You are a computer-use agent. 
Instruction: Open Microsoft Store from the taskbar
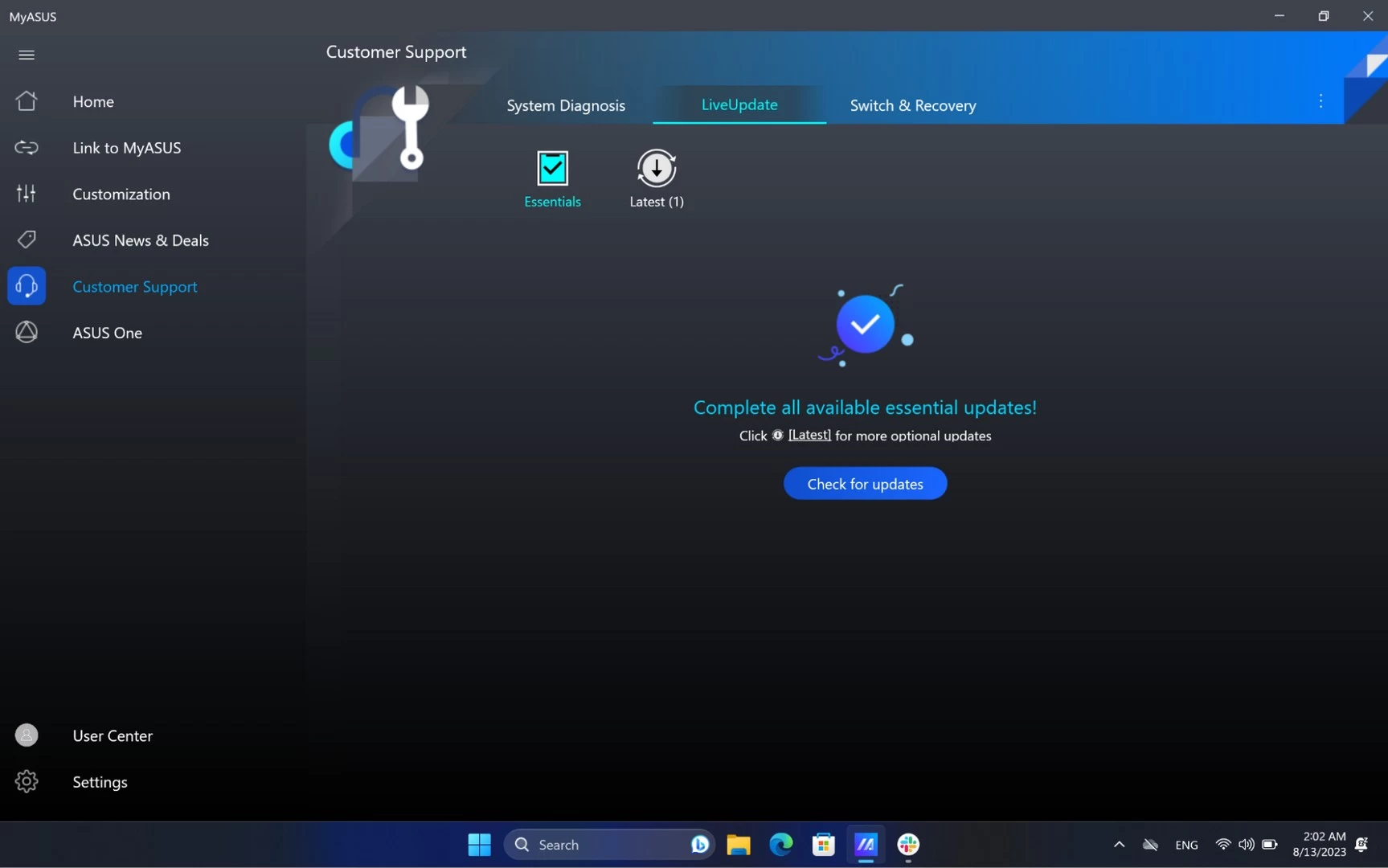click(823, 844)
